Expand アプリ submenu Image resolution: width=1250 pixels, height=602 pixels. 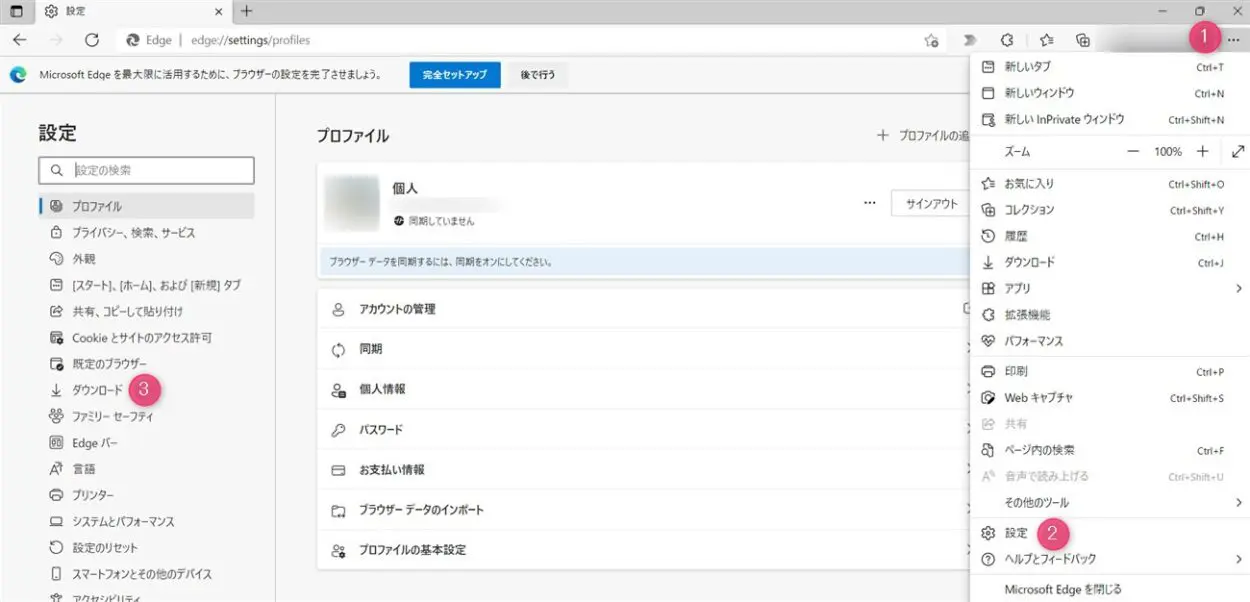(x=1110, y=288)
